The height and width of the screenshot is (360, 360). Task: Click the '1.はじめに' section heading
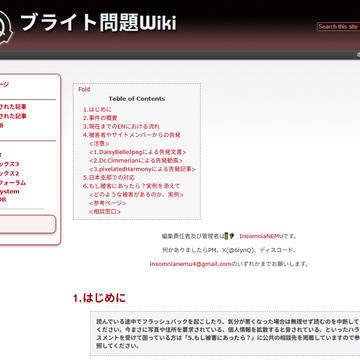click(99, 298)
